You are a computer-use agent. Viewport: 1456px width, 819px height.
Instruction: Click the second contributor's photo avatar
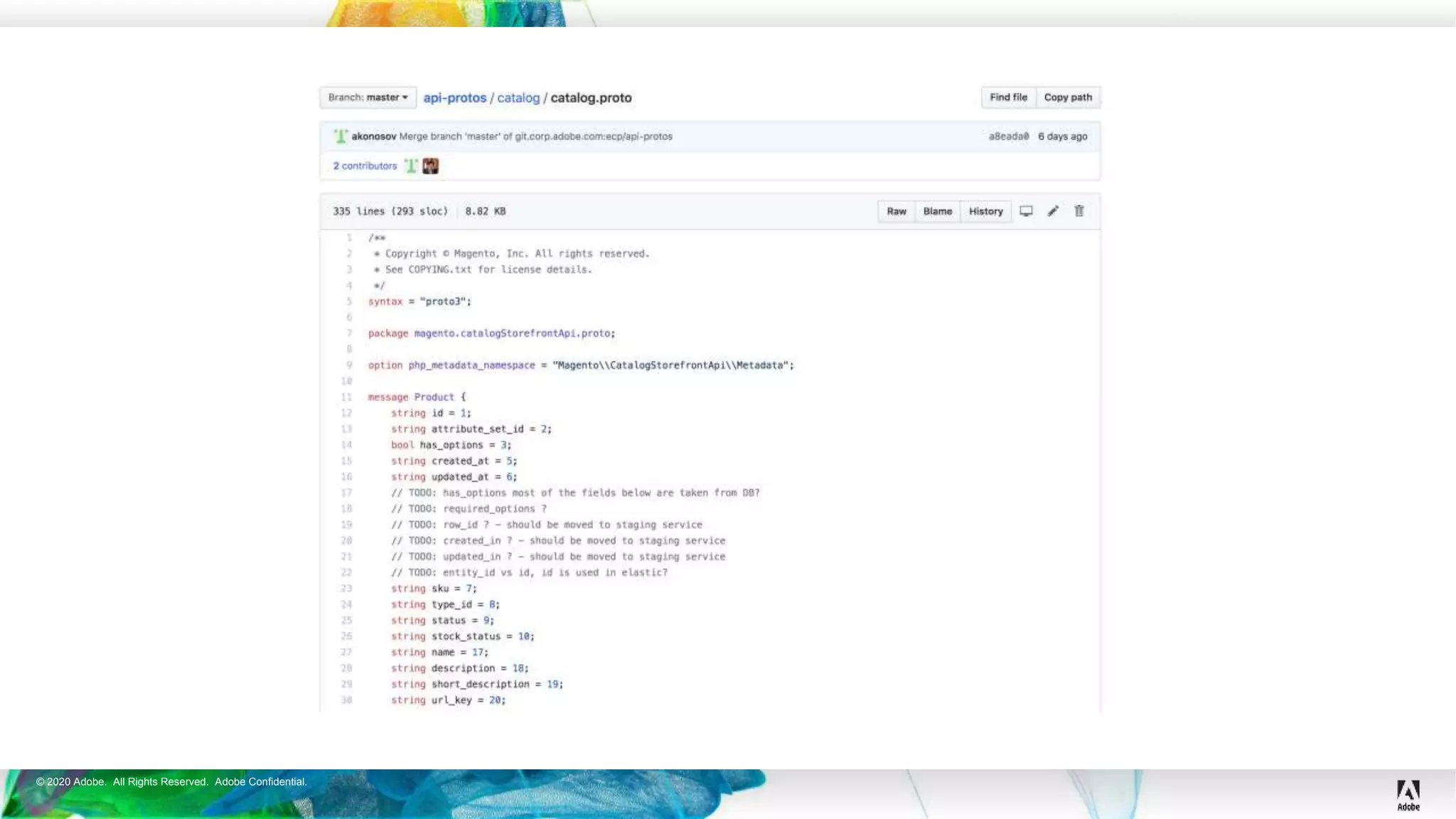tap(430, 166)
